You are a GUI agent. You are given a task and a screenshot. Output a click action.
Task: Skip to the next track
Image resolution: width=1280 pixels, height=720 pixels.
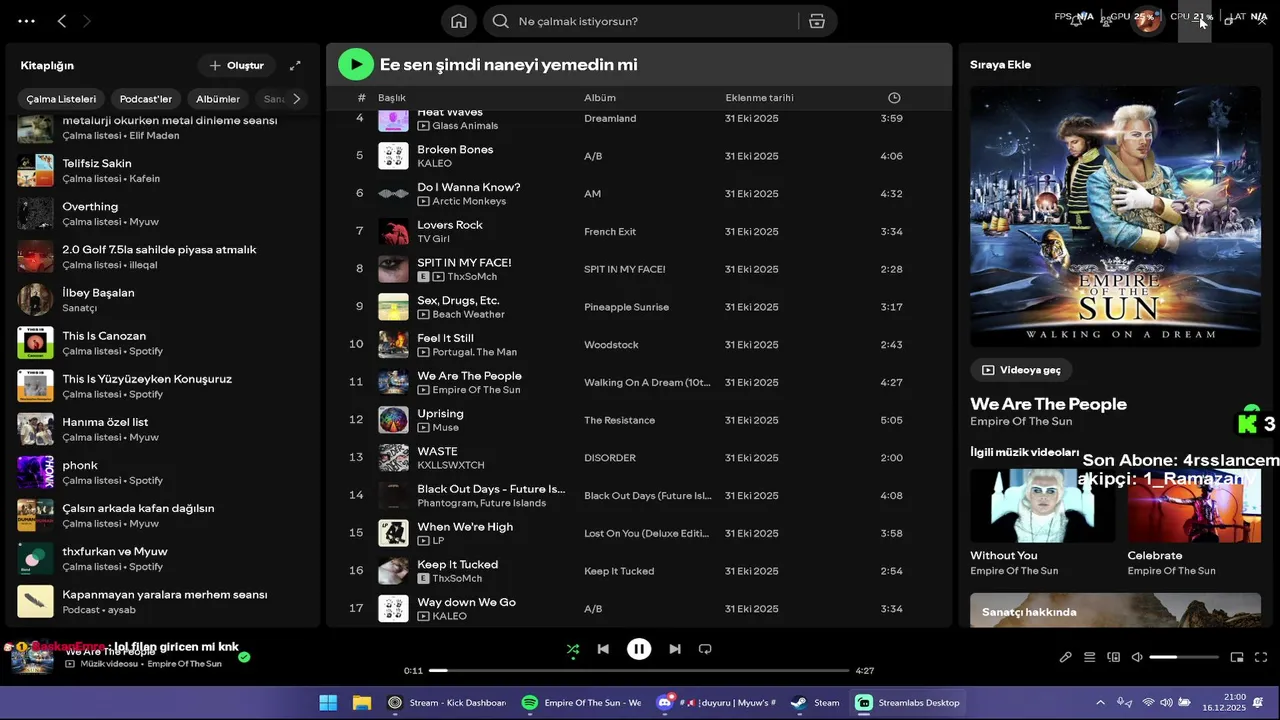pos(675,649)
